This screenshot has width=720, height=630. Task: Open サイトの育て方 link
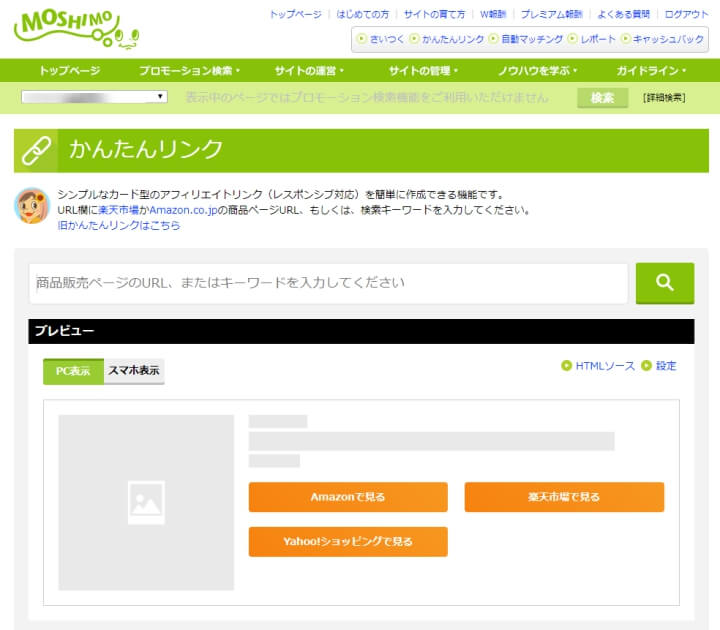[434, 14]
